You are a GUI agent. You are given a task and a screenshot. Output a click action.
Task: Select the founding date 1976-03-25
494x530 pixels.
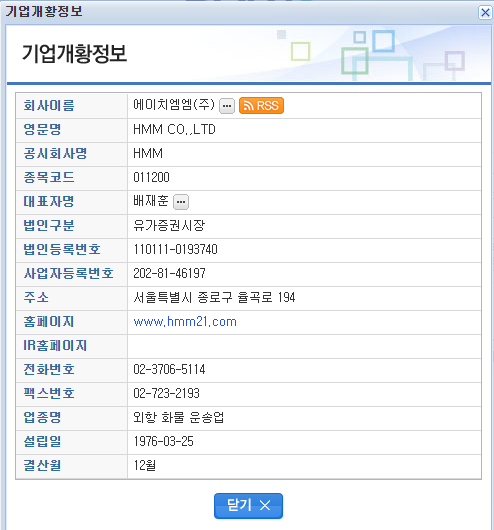[163, 441]
